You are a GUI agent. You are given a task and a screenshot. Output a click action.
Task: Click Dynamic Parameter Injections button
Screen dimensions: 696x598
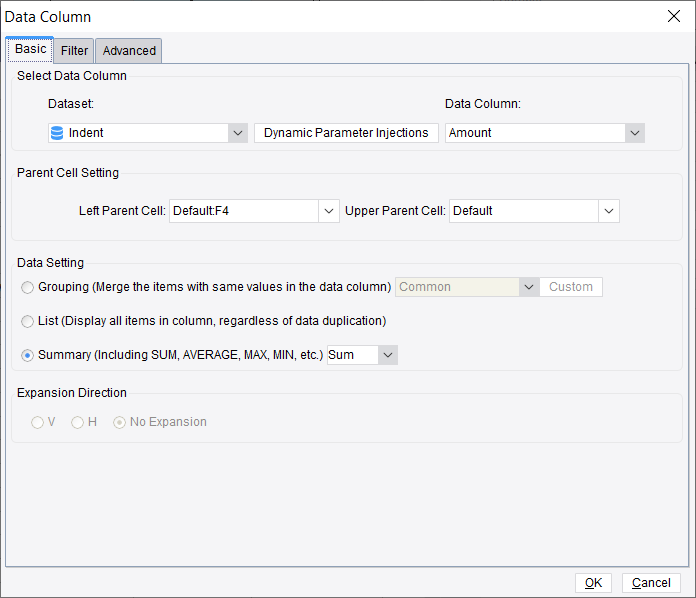(x=346, y=133)
